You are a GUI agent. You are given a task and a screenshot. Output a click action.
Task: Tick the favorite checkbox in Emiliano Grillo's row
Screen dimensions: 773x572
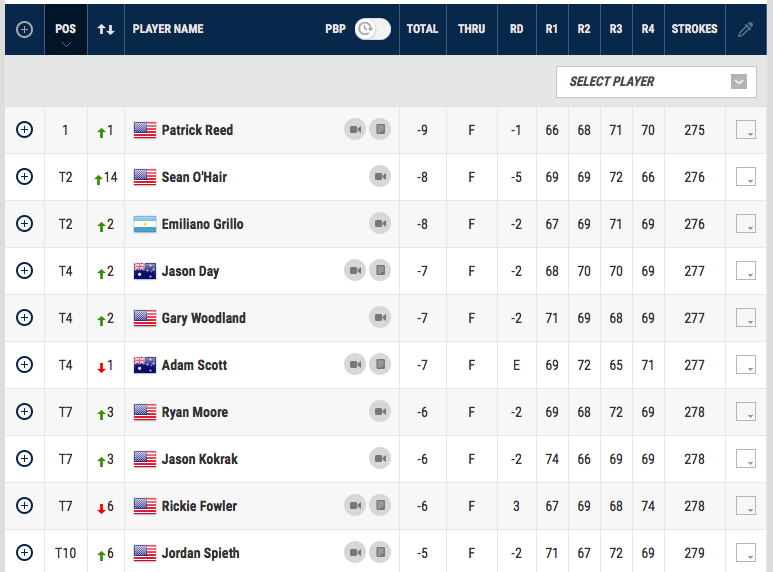pos(745,224)
